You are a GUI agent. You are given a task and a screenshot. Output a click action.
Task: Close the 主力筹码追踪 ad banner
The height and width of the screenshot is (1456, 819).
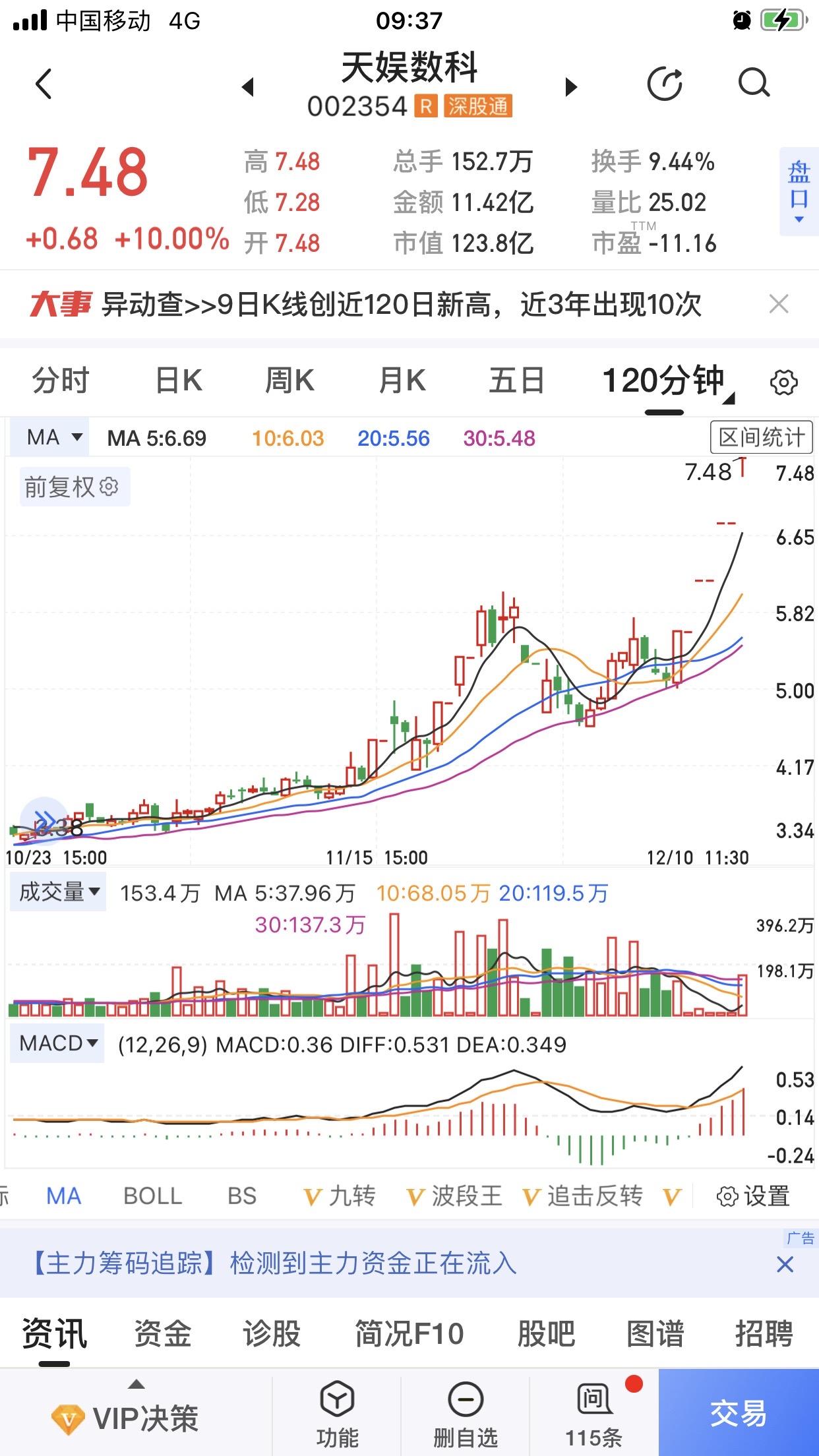[x=785, y=1265]
